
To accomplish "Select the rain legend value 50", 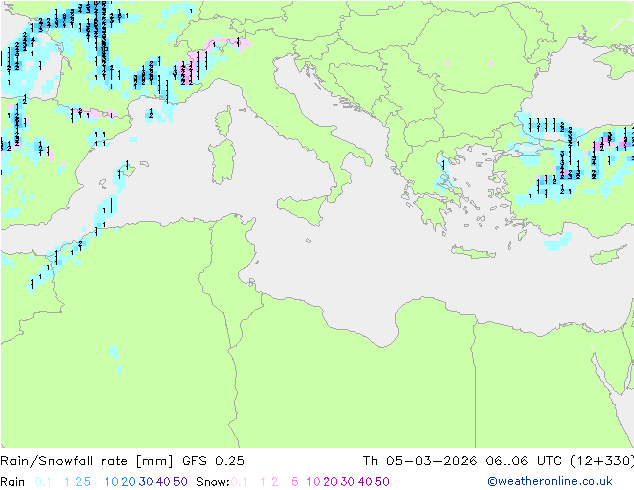I will [x=180, y=482].
